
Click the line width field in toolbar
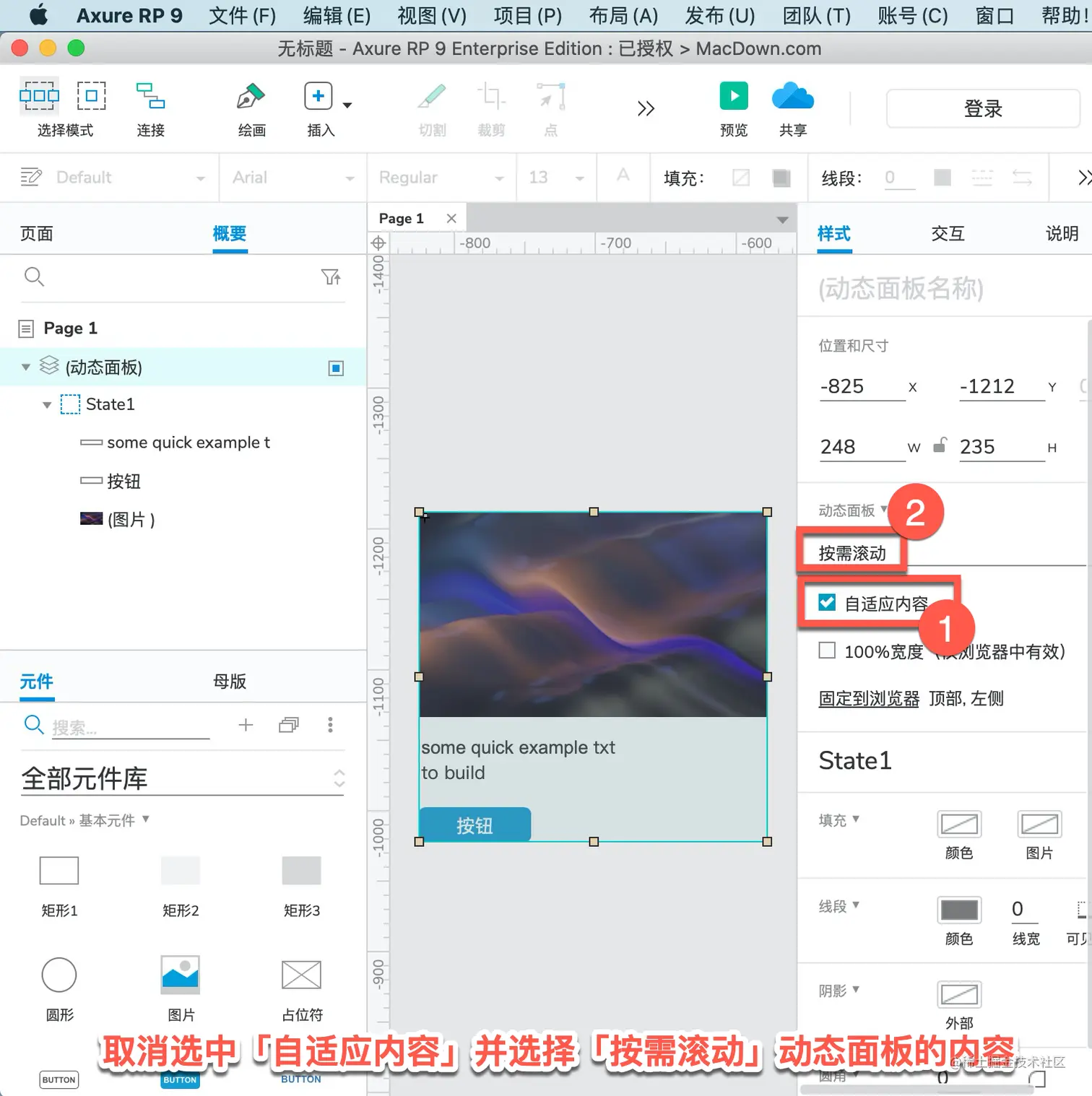tap(900, 178)
